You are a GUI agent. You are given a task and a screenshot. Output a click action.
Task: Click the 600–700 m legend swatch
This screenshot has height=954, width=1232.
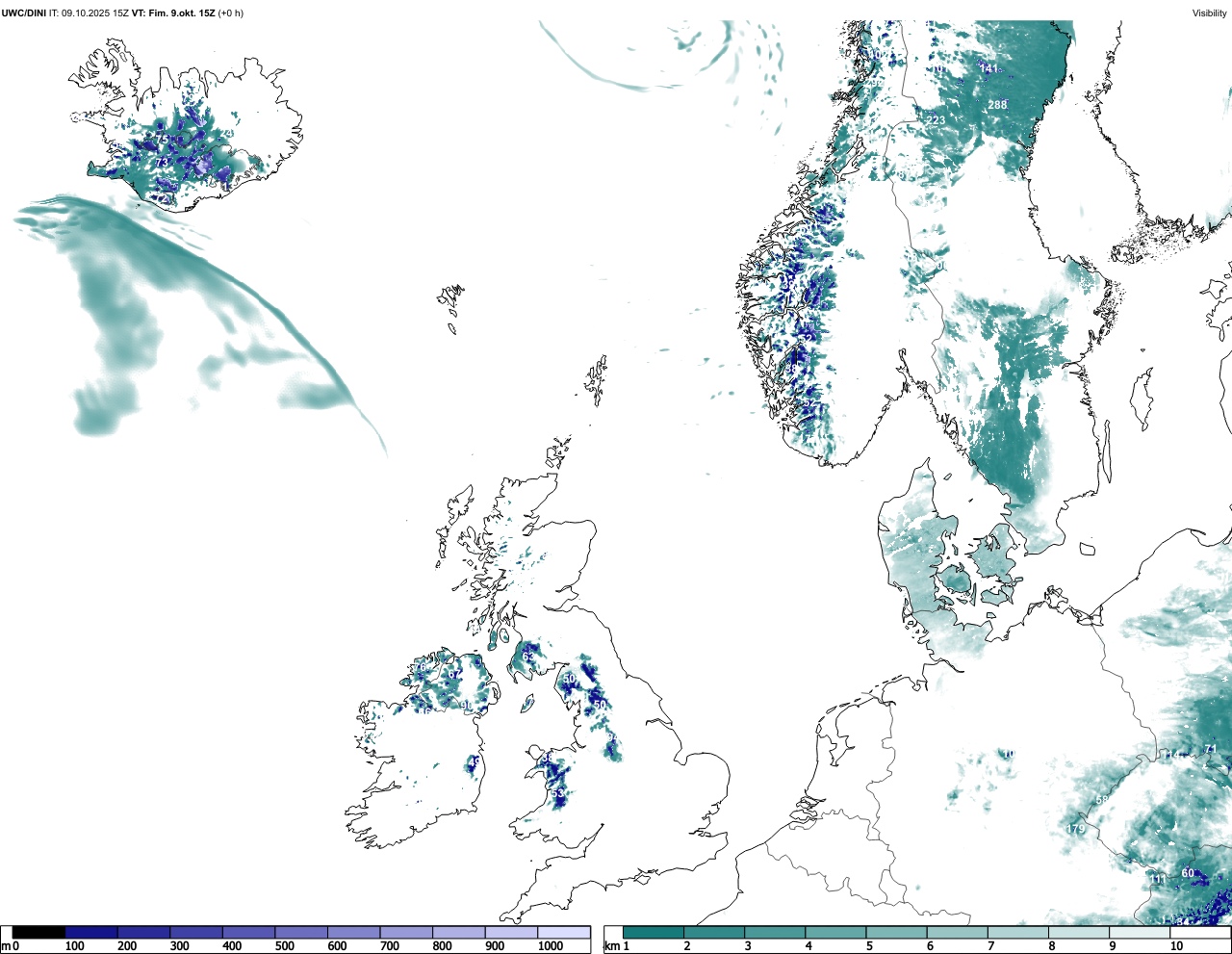tap(353, 932)
